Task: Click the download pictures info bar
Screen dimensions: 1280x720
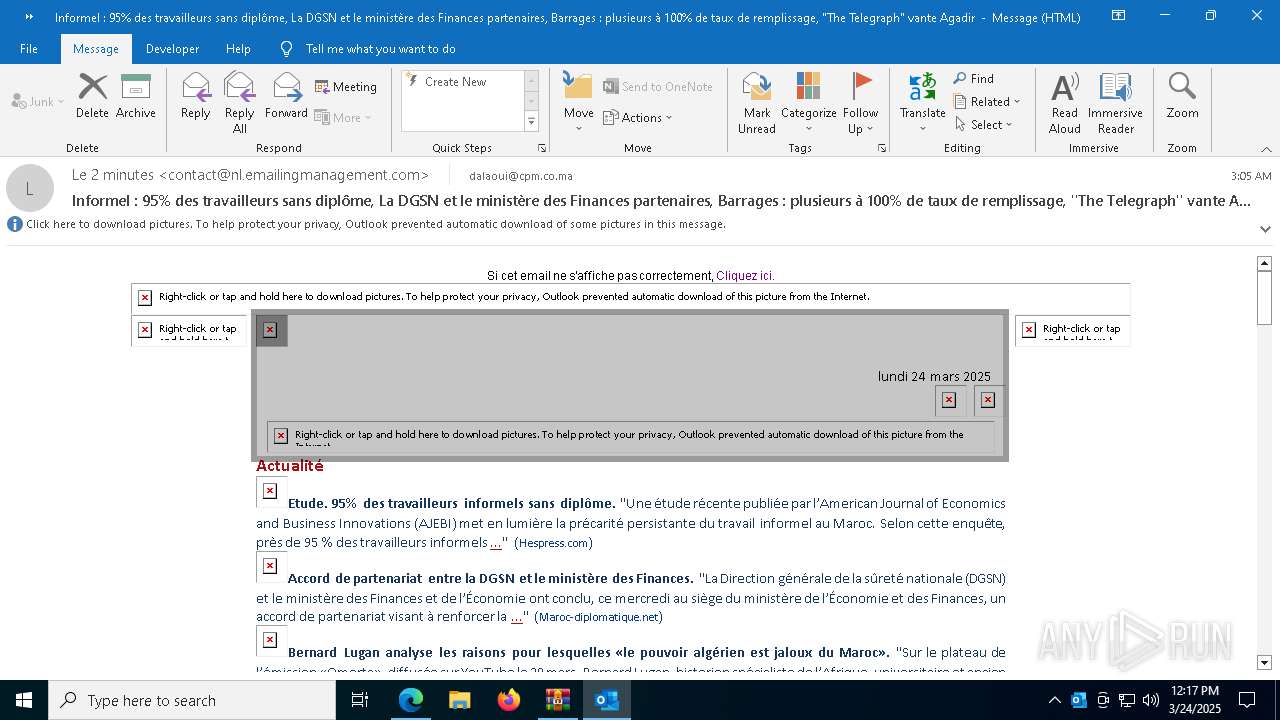Action: click(376, 224)
